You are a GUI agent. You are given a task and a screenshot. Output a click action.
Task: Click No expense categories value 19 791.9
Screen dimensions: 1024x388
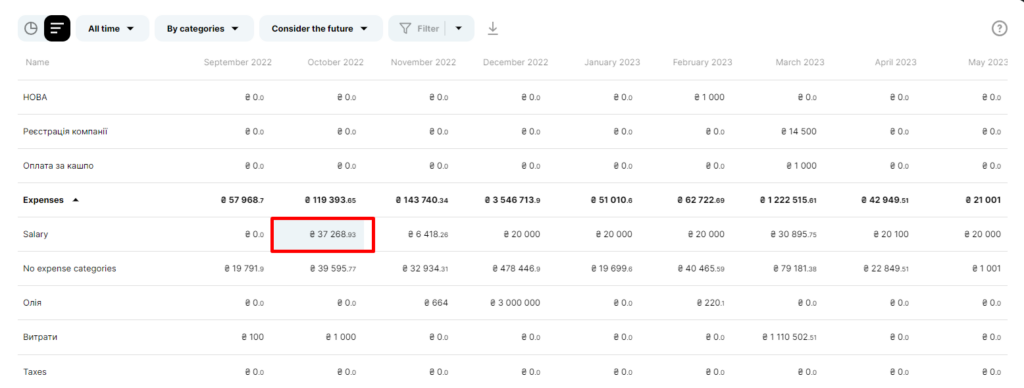pyautogui.click(x=244, y=268)
